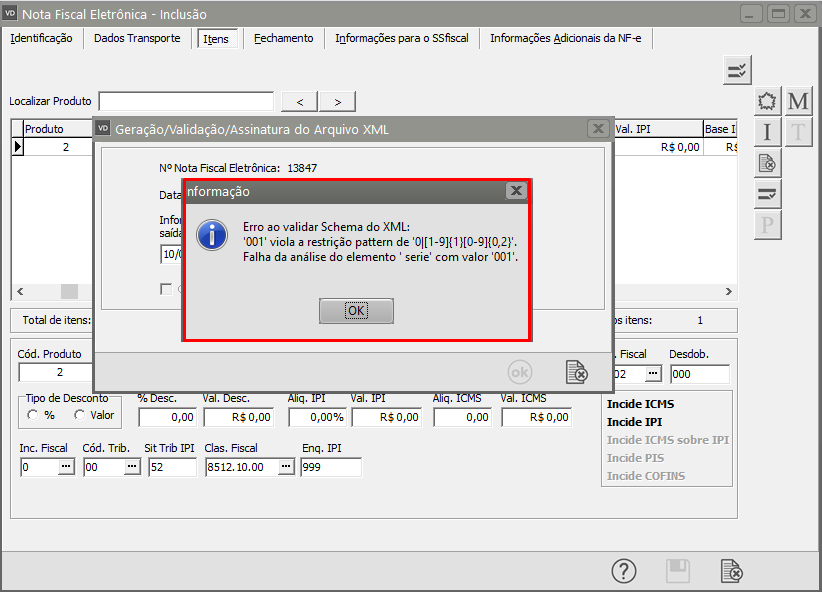Select the % discount type radio button
822x592 pixels.
(x=35, y=415)
